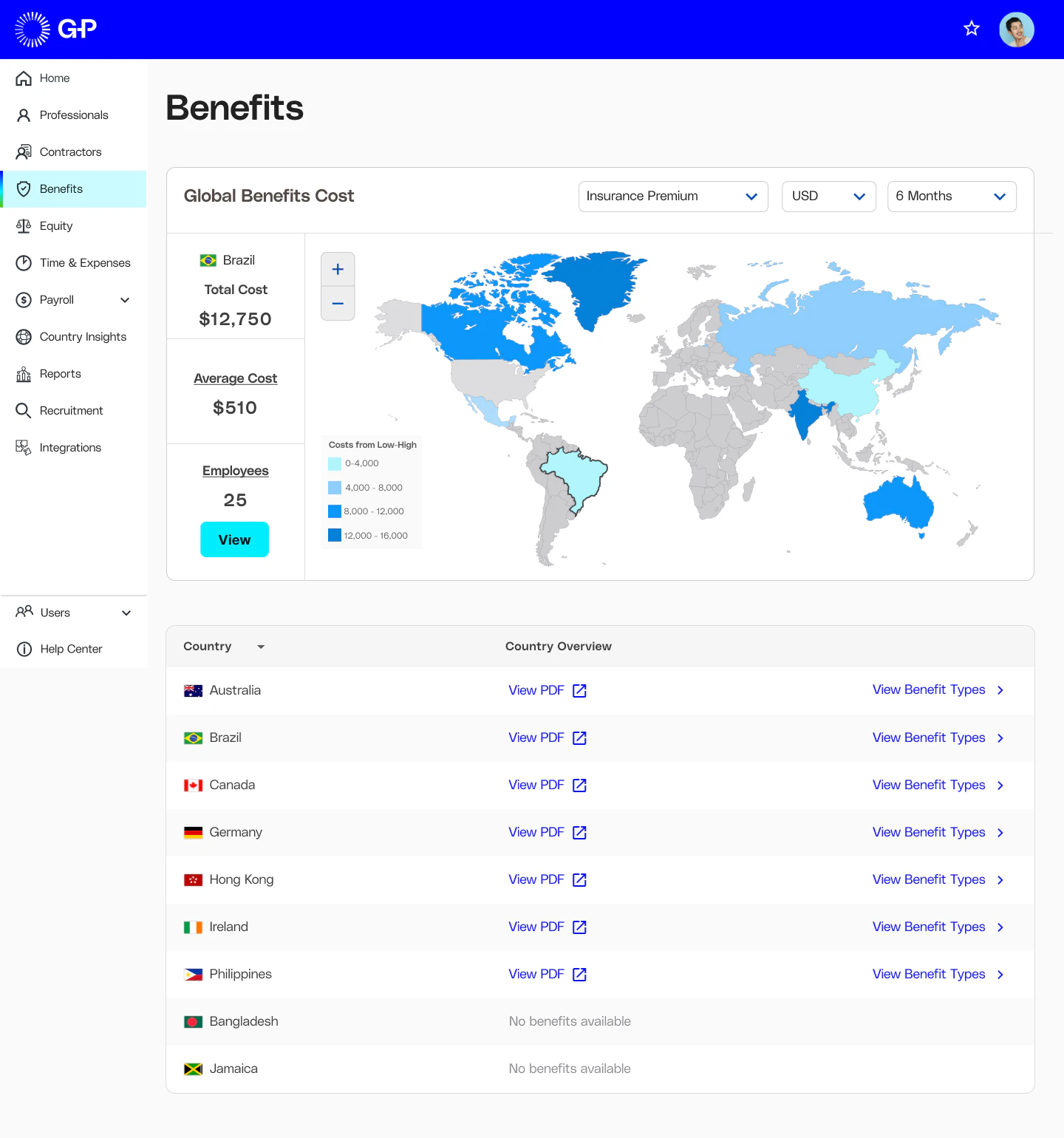
Task: Click the Benefits shield icon
Action: click(23, 188)
